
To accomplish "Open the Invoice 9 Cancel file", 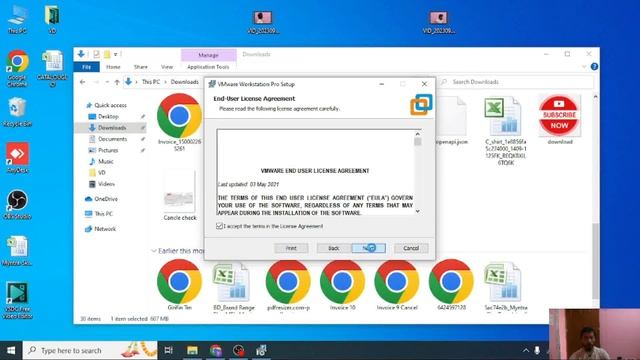I will point(397,286).
